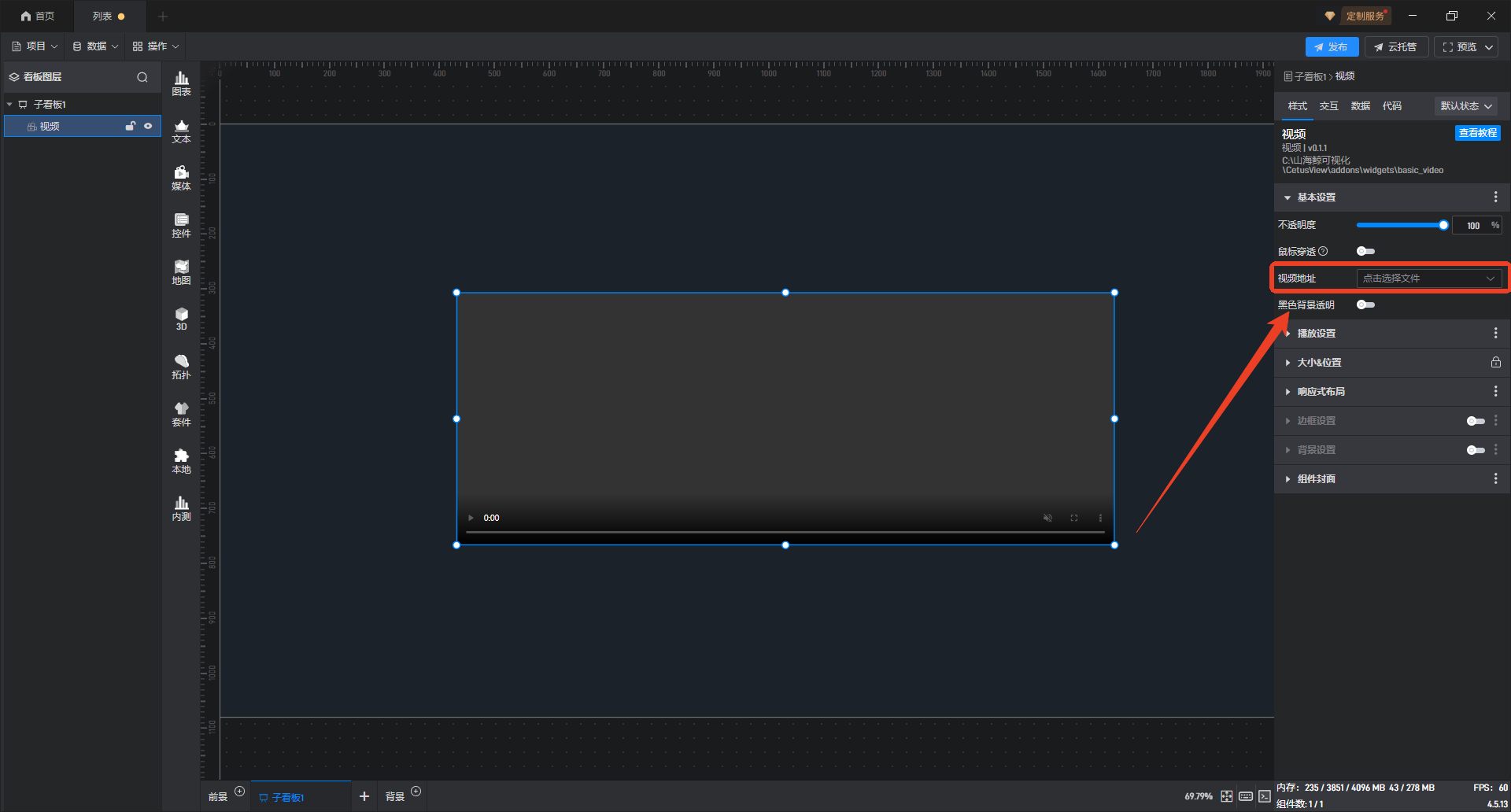Click the 查看教程 button
Image resolution: width=1511 pixels, height=812 pixels.
tap(1477, 133)
